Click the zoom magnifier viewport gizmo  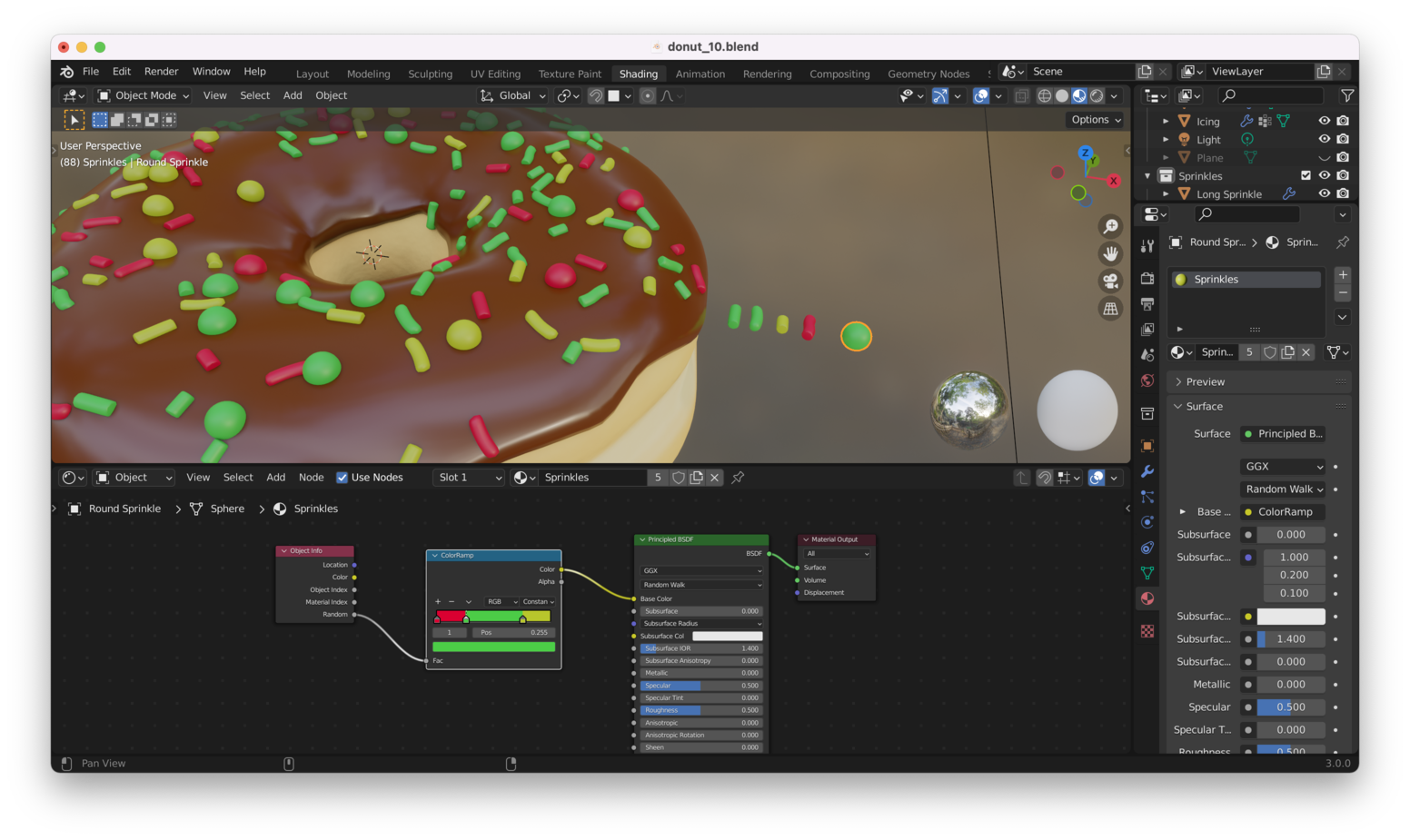(x=1110, y=226)
